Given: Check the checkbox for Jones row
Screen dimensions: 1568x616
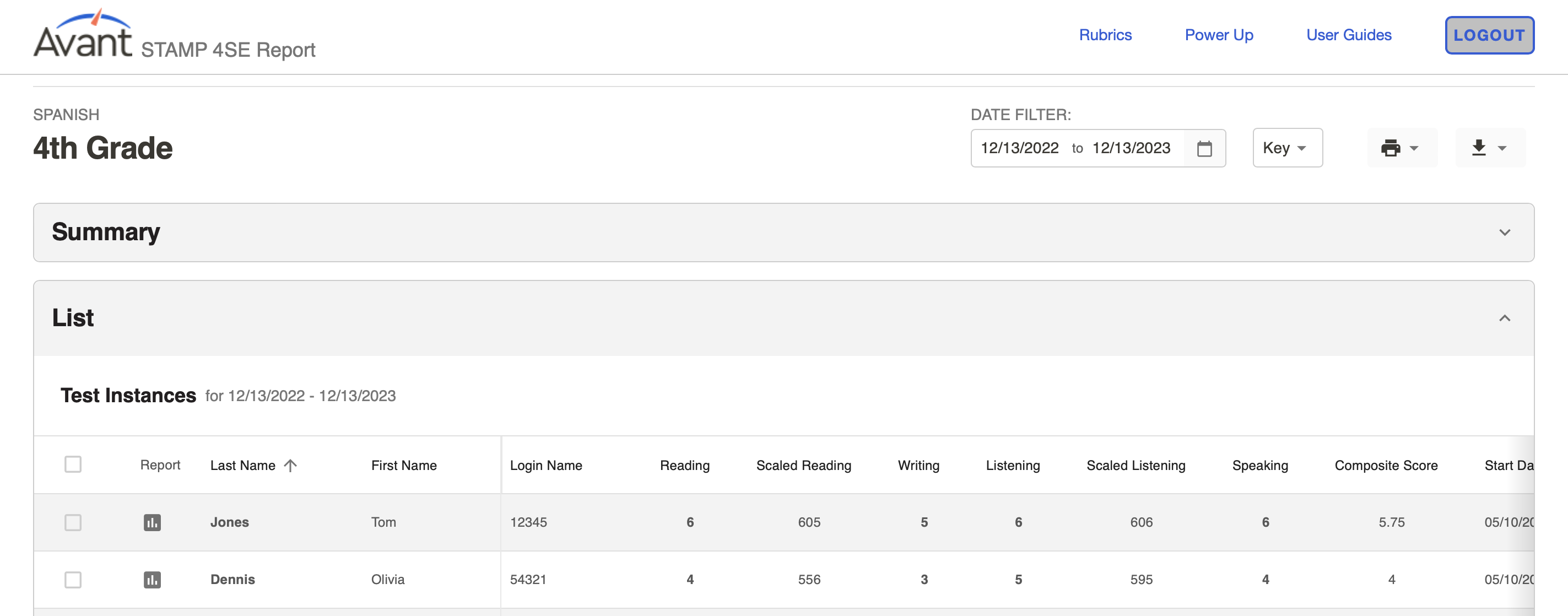Looking at the screenshot, I should pos(73,522).
